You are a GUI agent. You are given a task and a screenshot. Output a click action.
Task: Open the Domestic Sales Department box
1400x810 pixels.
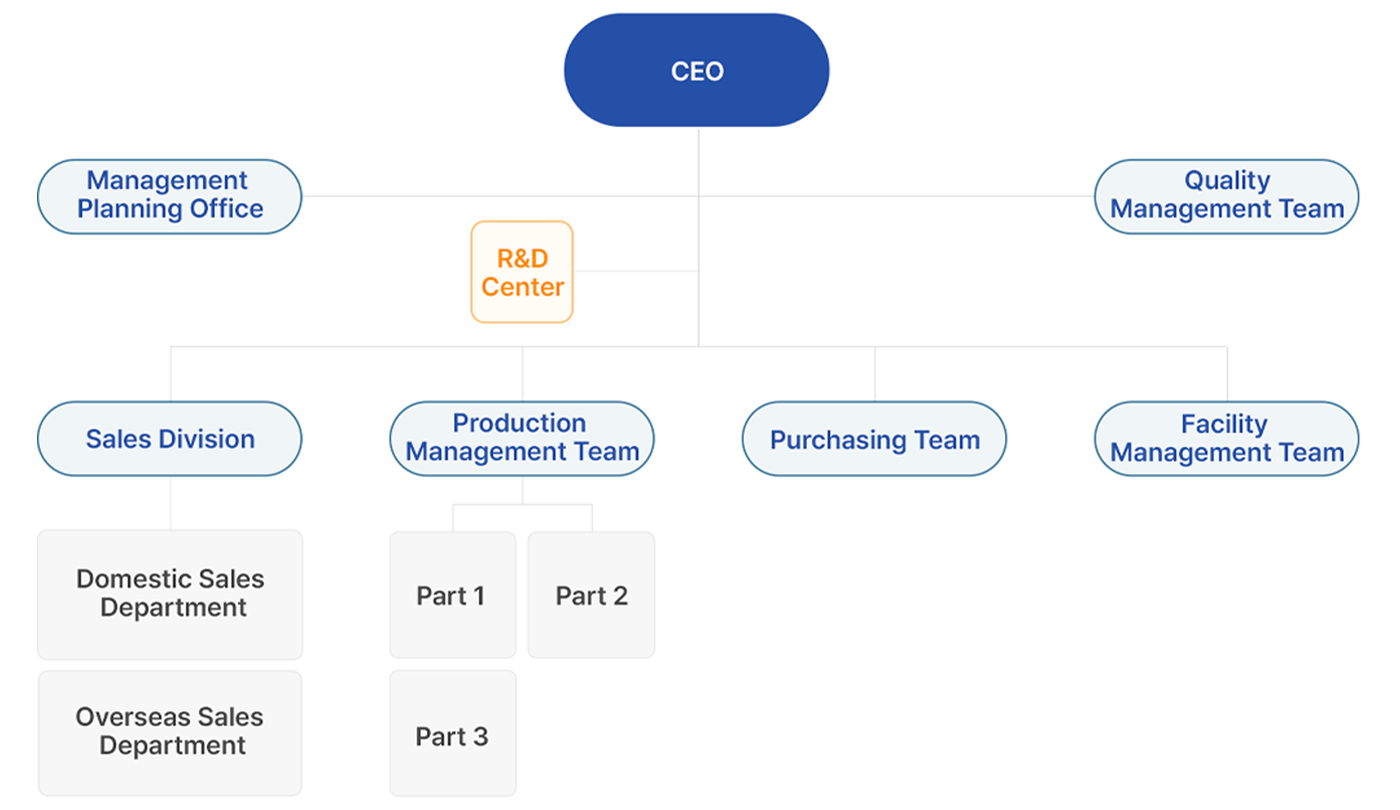[170, 594]
